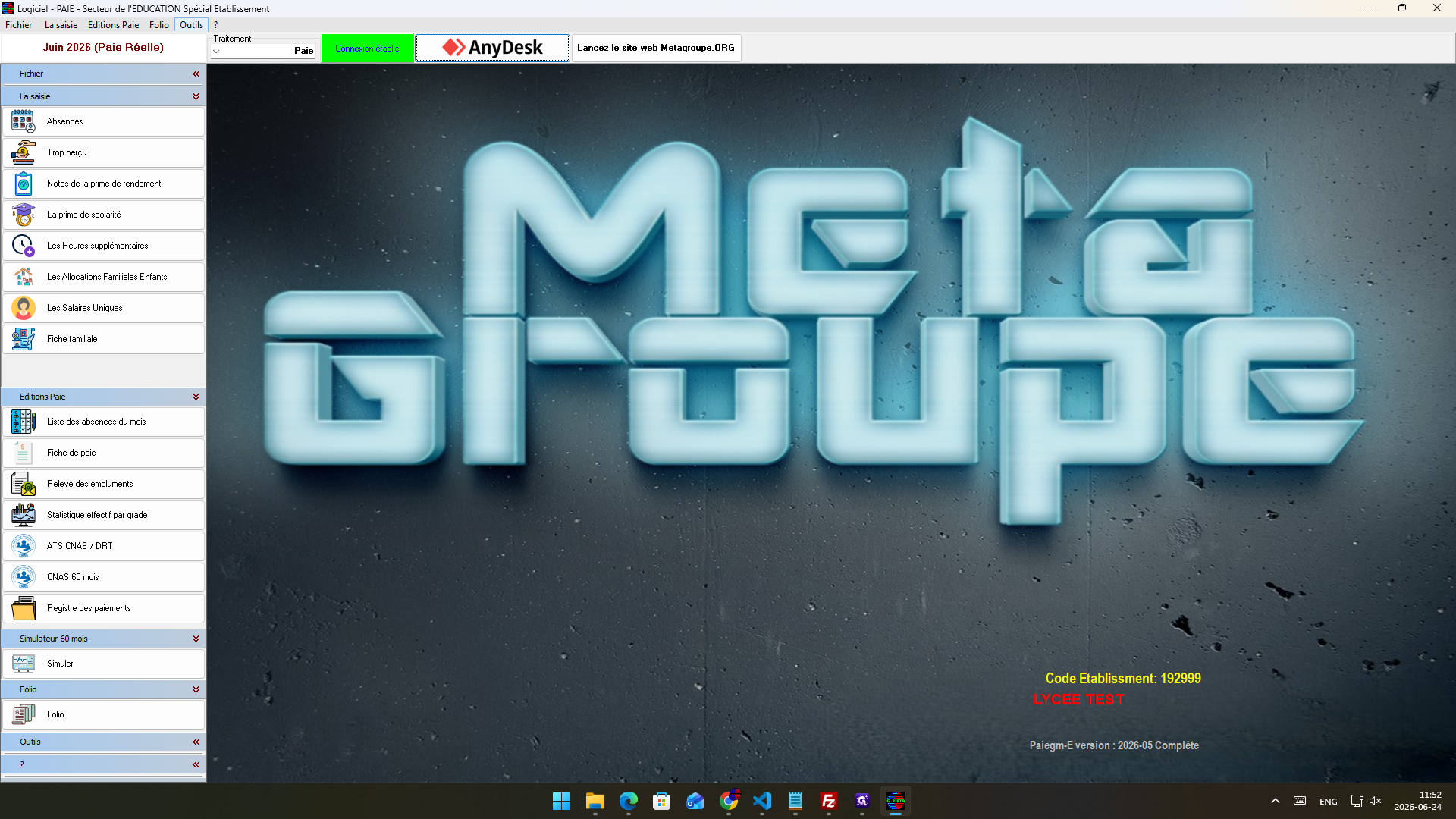This screenshot has height=819, width=1456.
Task: Collapse the Editions Paie sidebar section
Action: [196, 397]
